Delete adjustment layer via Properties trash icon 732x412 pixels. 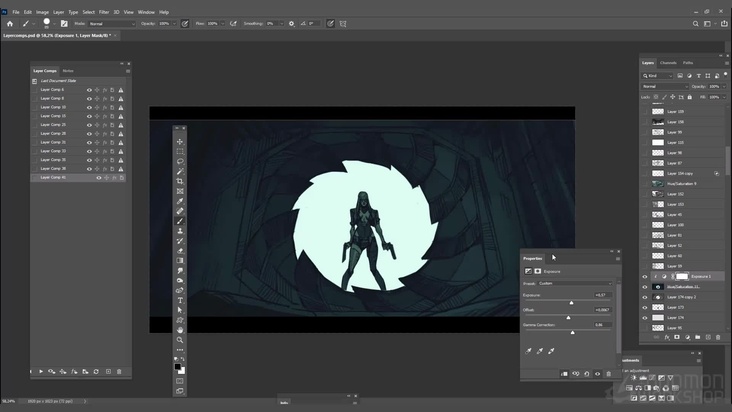tap(608, 374)
